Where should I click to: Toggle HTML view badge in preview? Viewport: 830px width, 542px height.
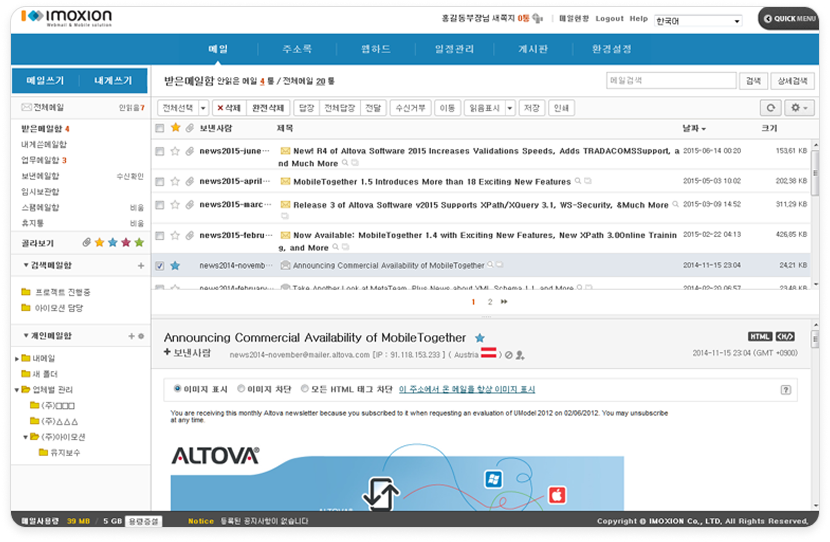pyautogui.click(x=760, y=337)
